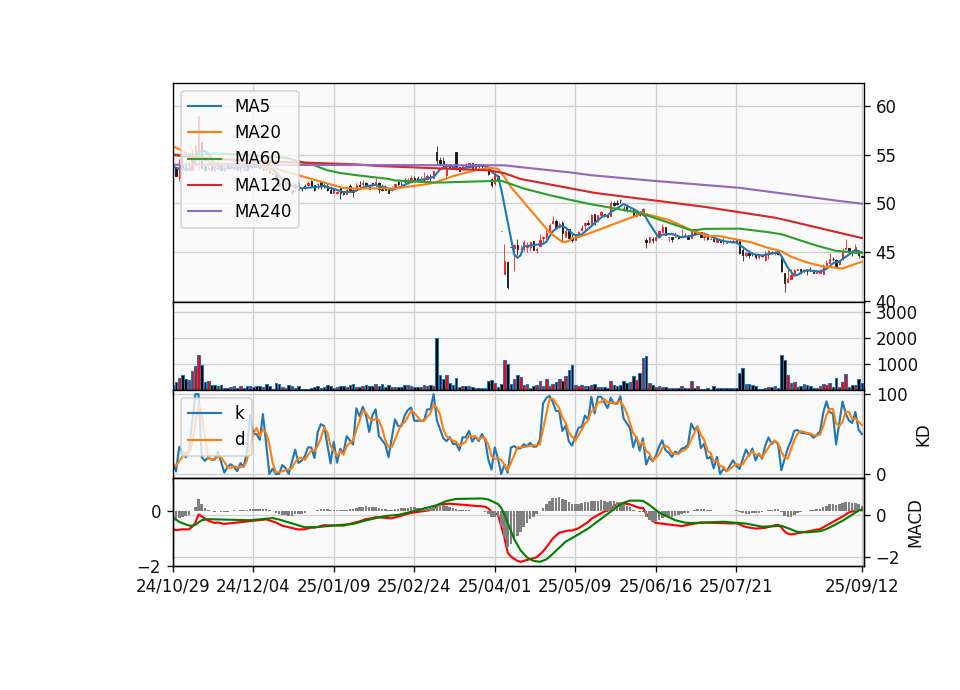Viewport: 960px width, 690px height.
Task: Click the 25/05/09 date axis label
Action: (x=575, y=586)
